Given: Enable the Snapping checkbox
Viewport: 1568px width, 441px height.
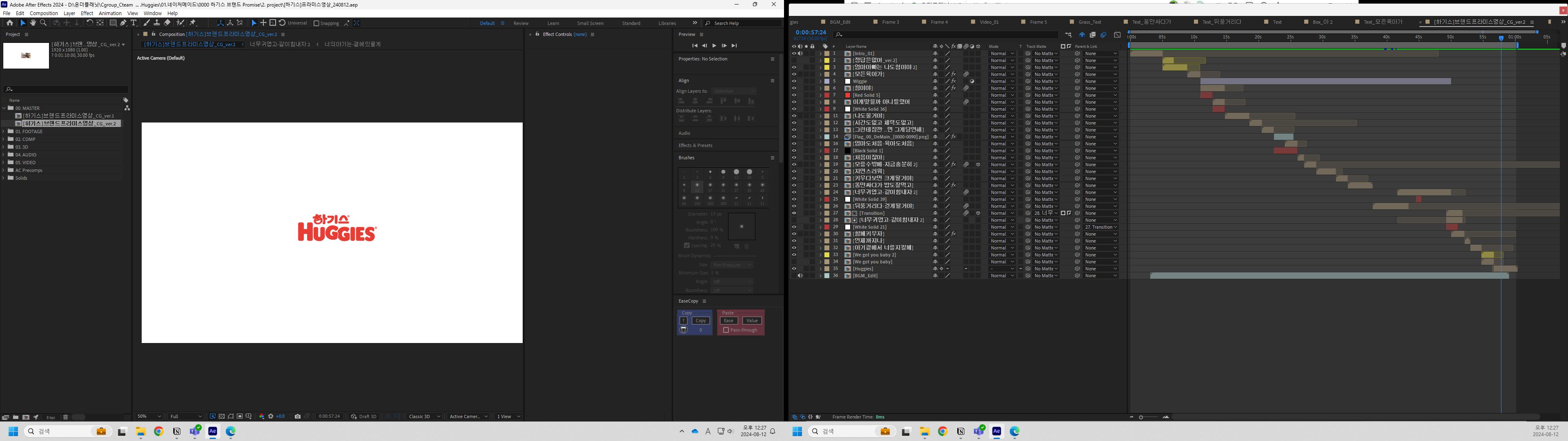Looking at the screenshot, I should tap(316, 22).
